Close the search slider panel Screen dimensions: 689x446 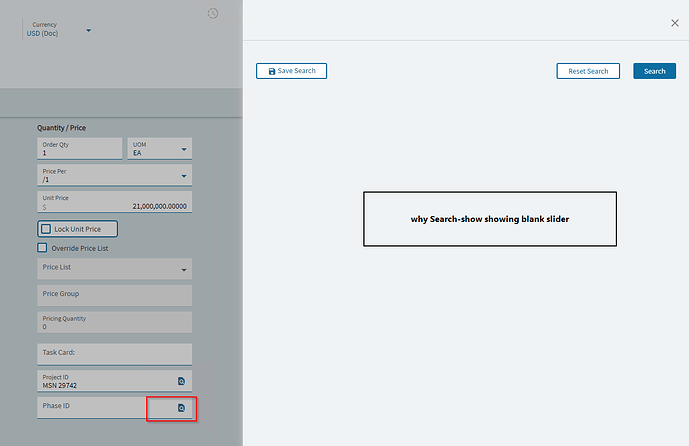[675, 23]
